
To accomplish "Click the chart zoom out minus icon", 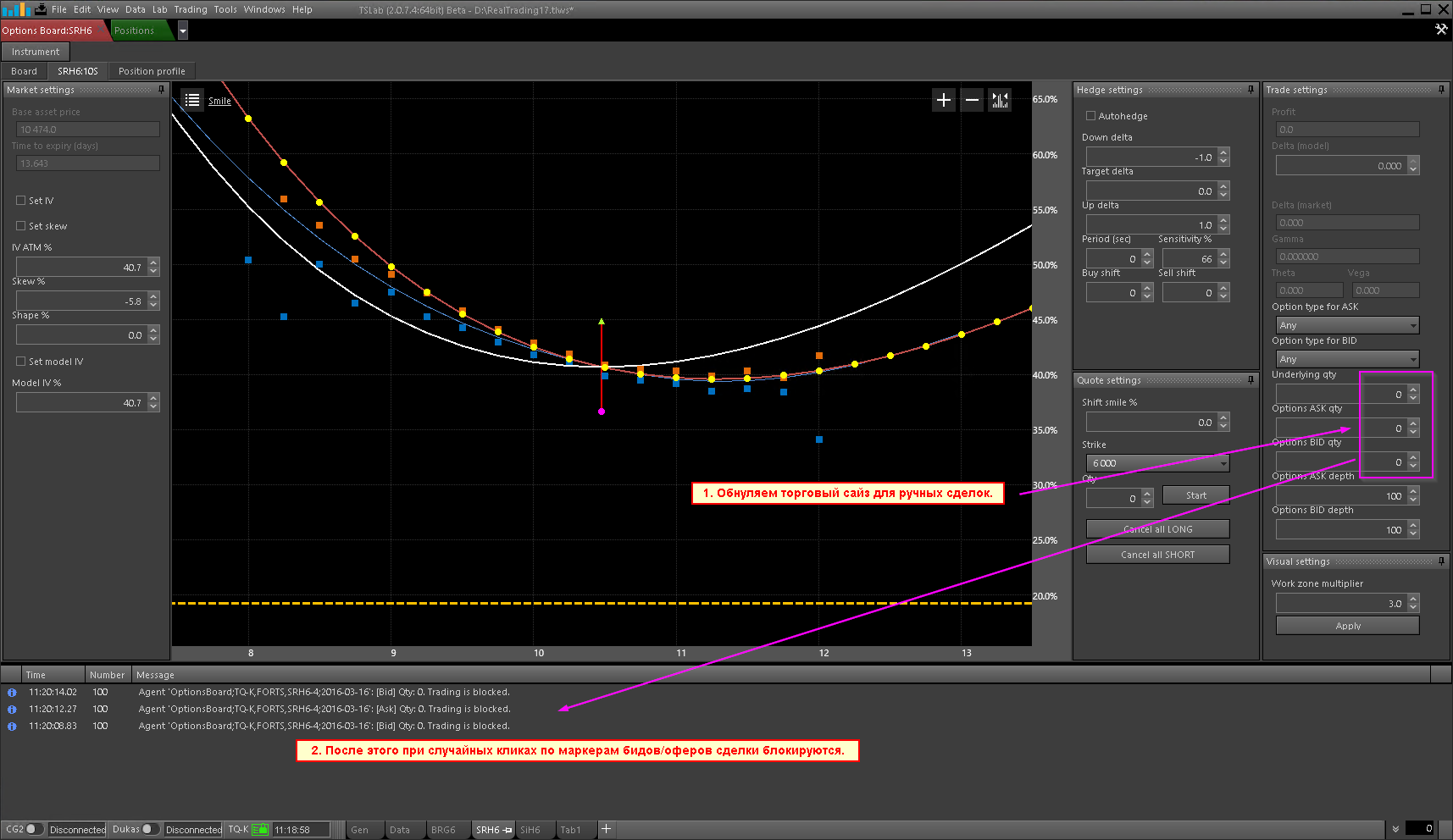I will point(972,100).
